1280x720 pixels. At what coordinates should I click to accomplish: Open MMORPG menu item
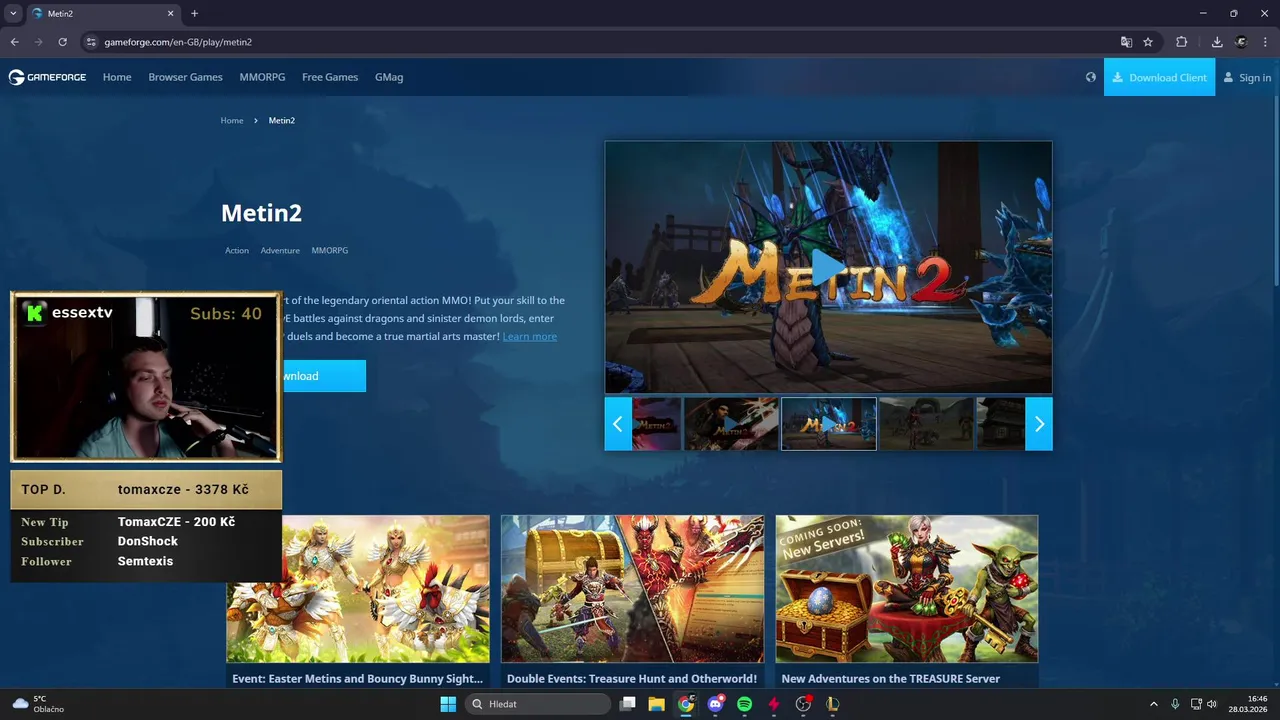(x=262, y=77)
